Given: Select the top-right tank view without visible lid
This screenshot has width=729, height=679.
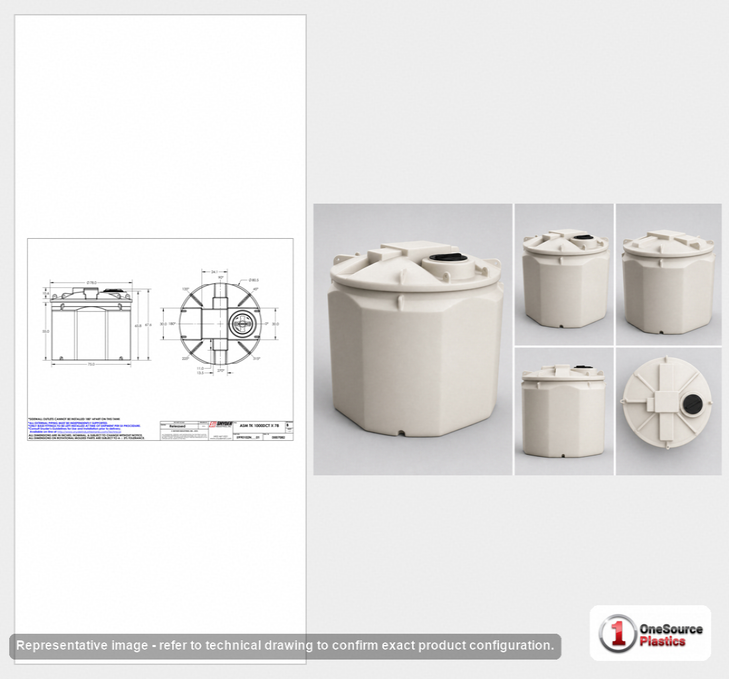Looking at the screenshot, I should (669, 274).
